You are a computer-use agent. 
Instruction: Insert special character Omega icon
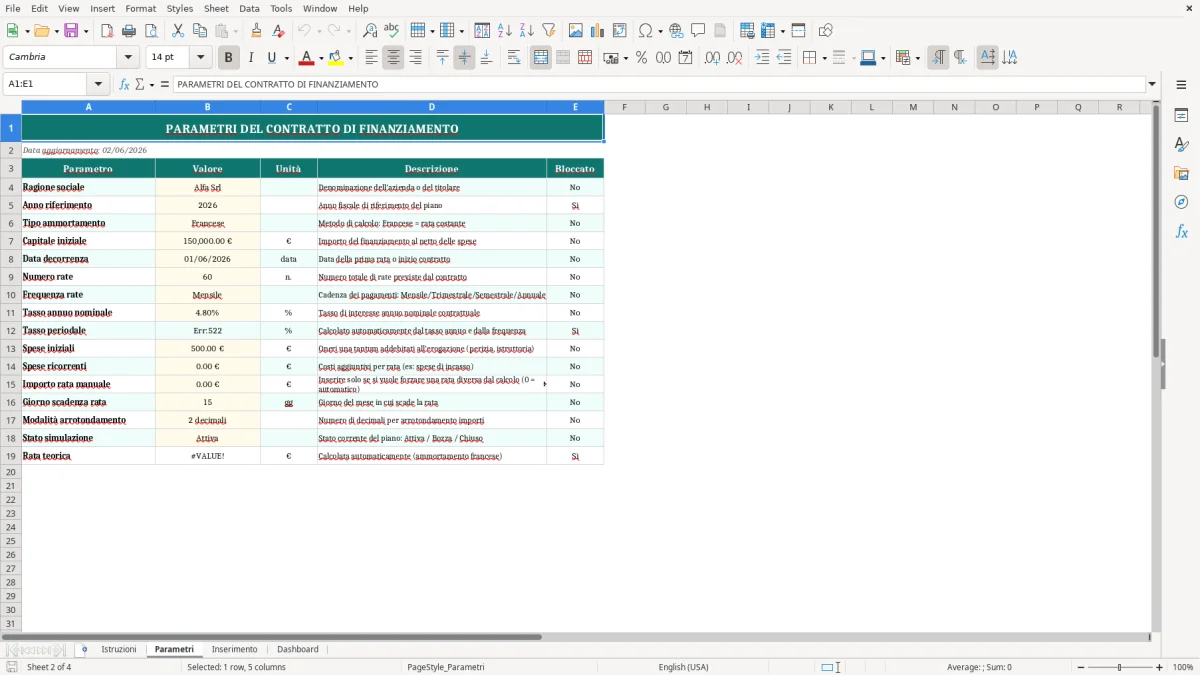pos(645,31)
